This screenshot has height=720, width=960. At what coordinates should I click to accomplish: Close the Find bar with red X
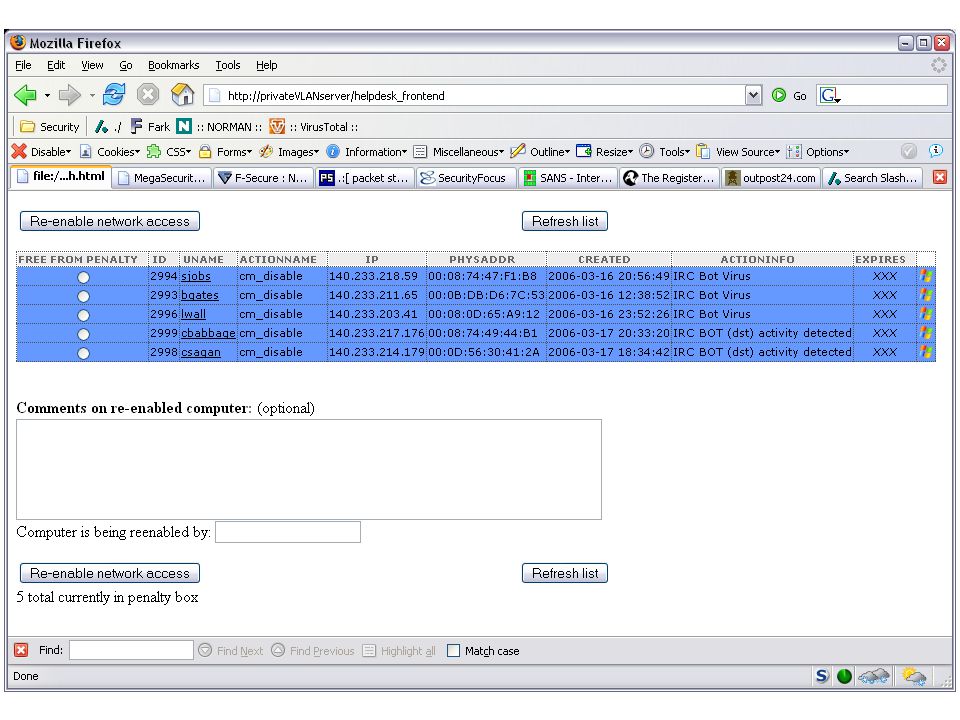[21, 650]
